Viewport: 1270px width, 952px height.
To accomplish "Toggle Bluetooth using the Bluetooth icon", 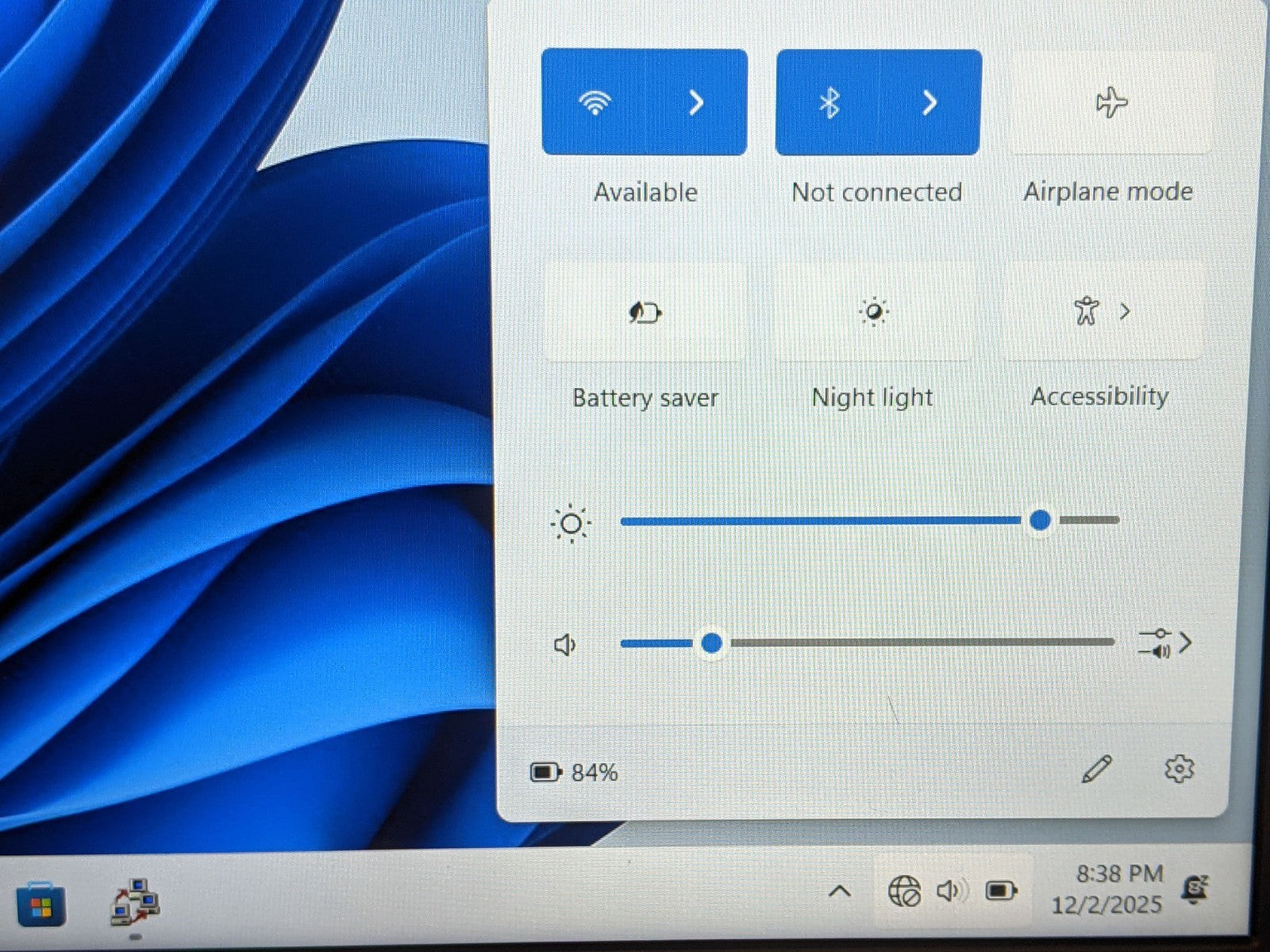I will pos(829,102).
